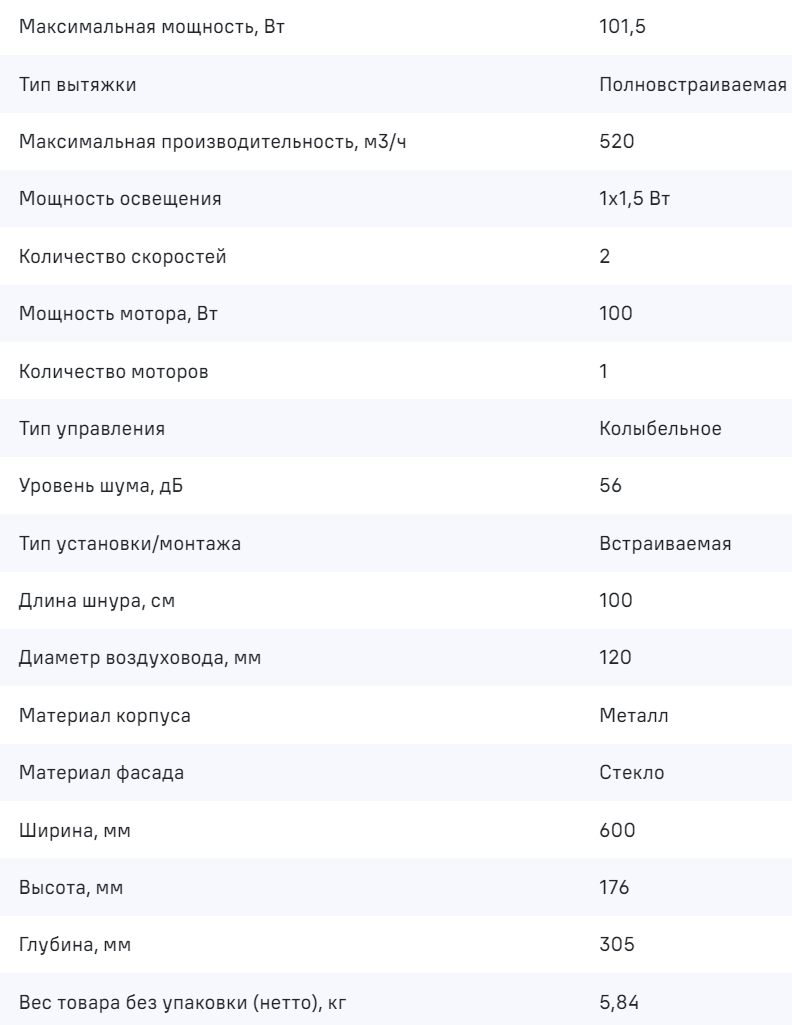Click the 'Максимальная мощность, Вт' label
The width and height of the screenshot is (792, 1025).
pyautogui.click(x=152, y=27)
